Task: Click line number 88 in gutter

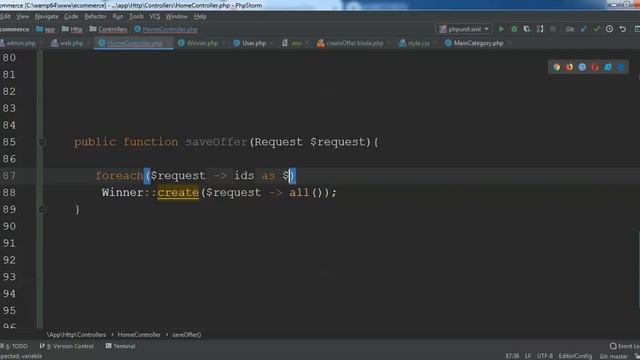Action: [9, 192]
